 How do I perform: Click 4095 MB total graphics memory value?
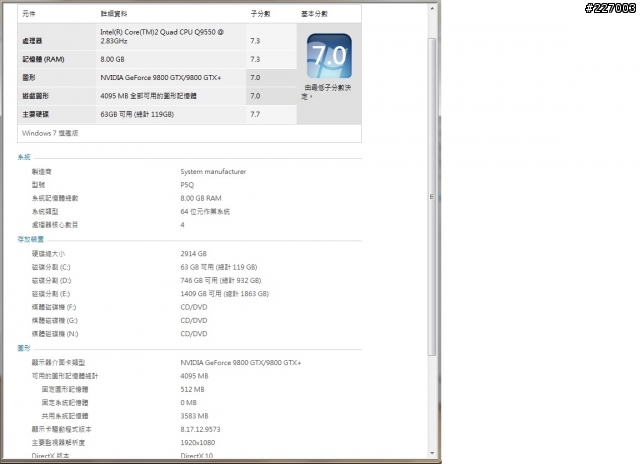point(194,376)
